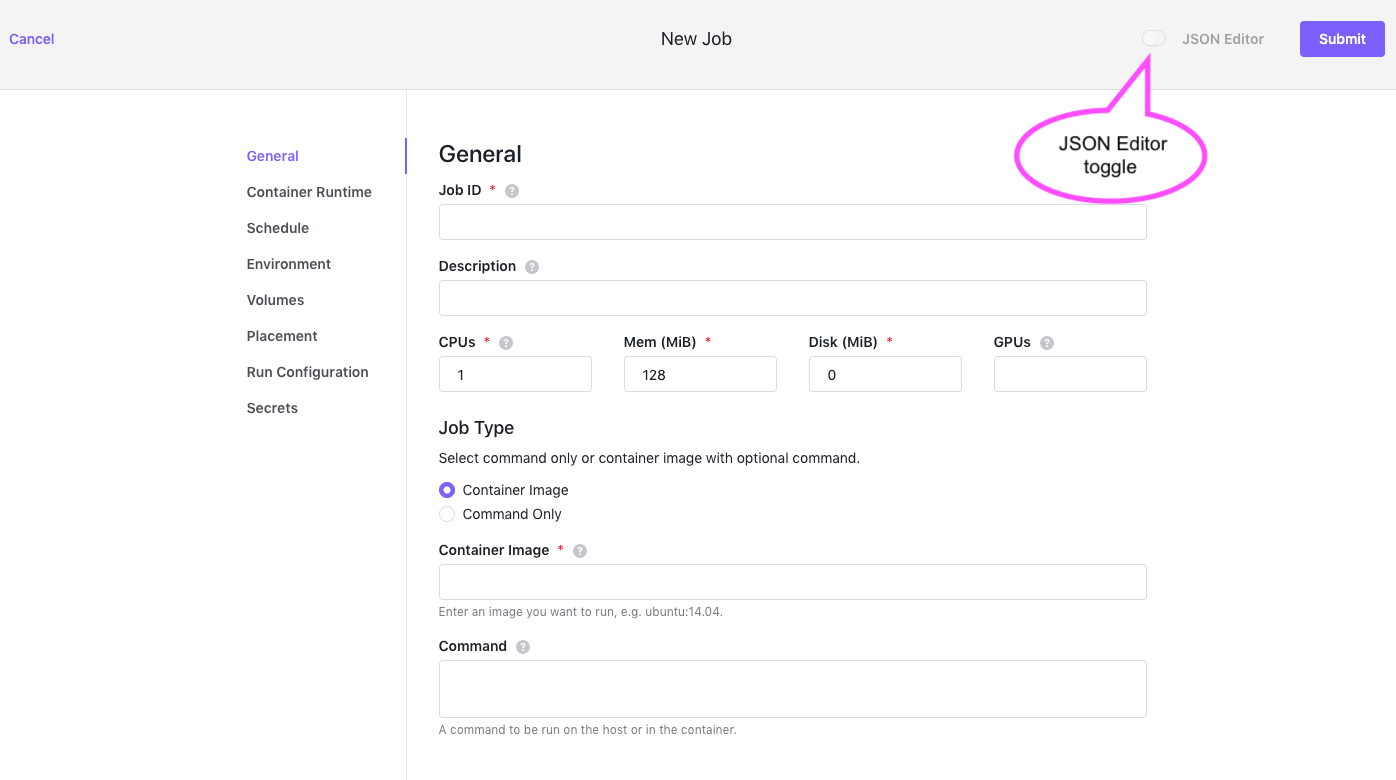Image resolution: width=1396 pixels, height=780 pixels.
Task: Focus the Command text area
Action: coord(792,689)
